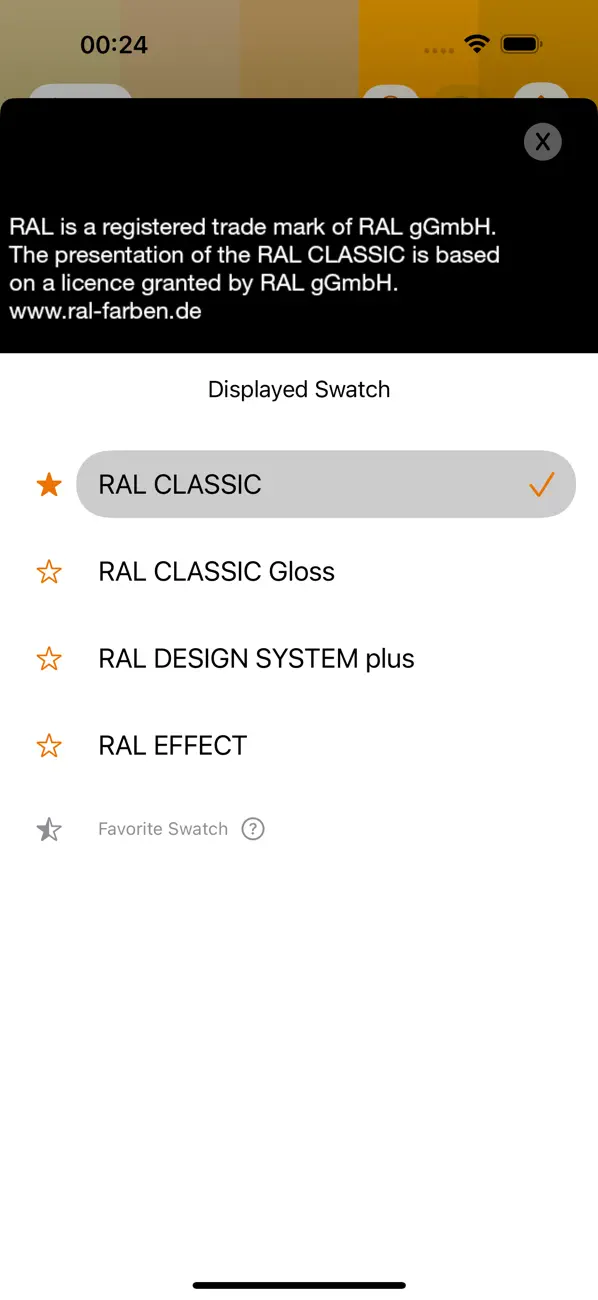Screen dimensions: 598x1300
Task: Tap the orange checkmark on RAL CLASSIC
Action: point(541,484)
